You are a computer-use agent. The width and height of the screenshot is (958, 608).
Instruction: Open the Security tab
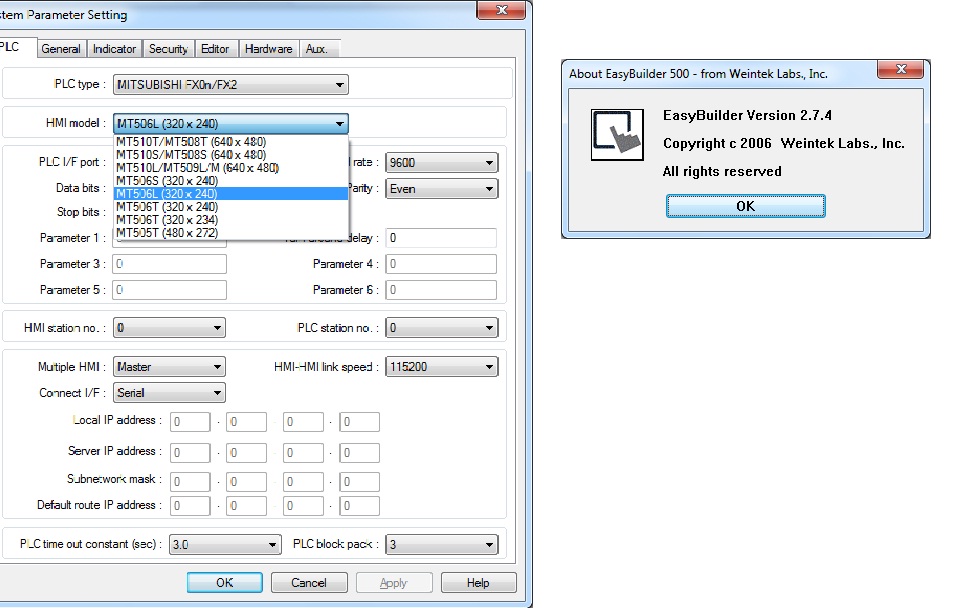(168, 49)
